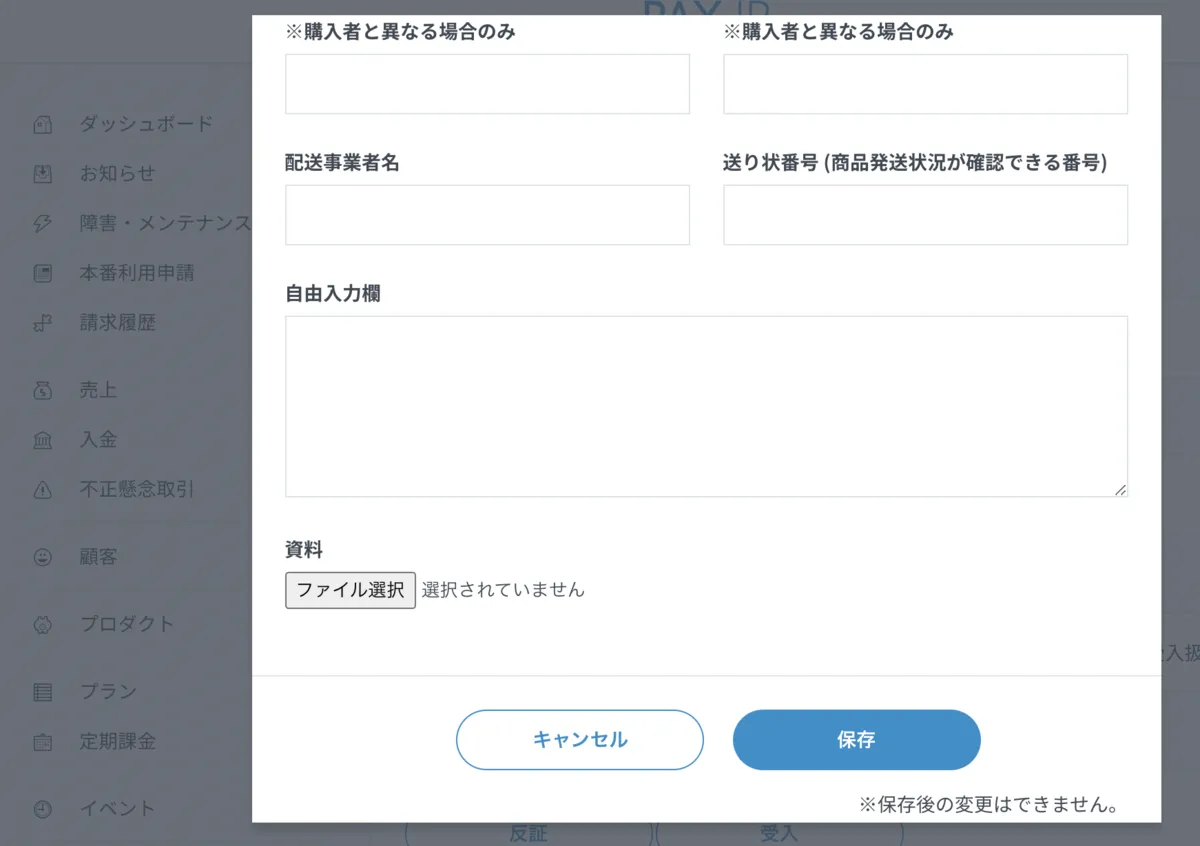Go to 定期課金 in sidebar
The height and width of the screenshot is (846, 1200).
(118, 742)
